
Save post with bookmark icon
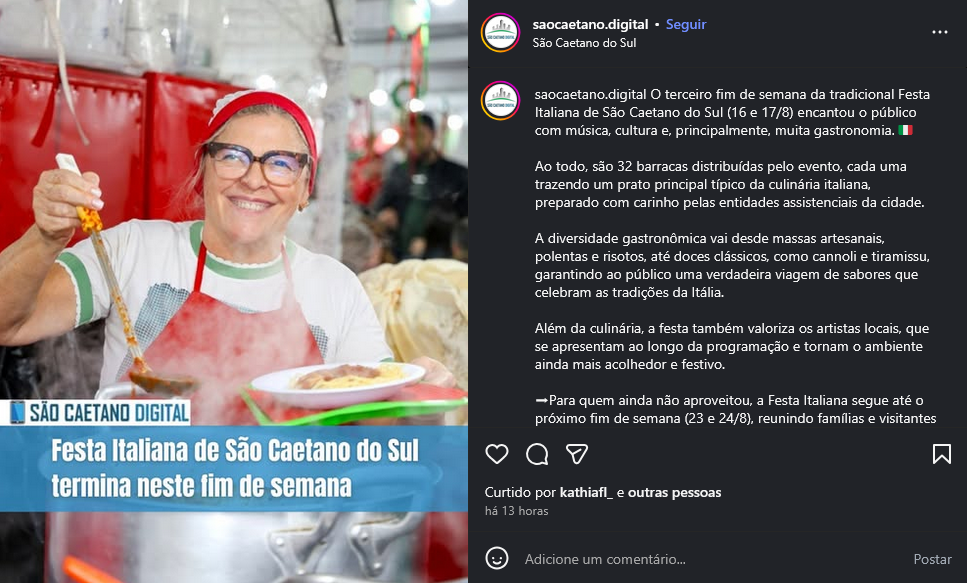click(942, 454)
